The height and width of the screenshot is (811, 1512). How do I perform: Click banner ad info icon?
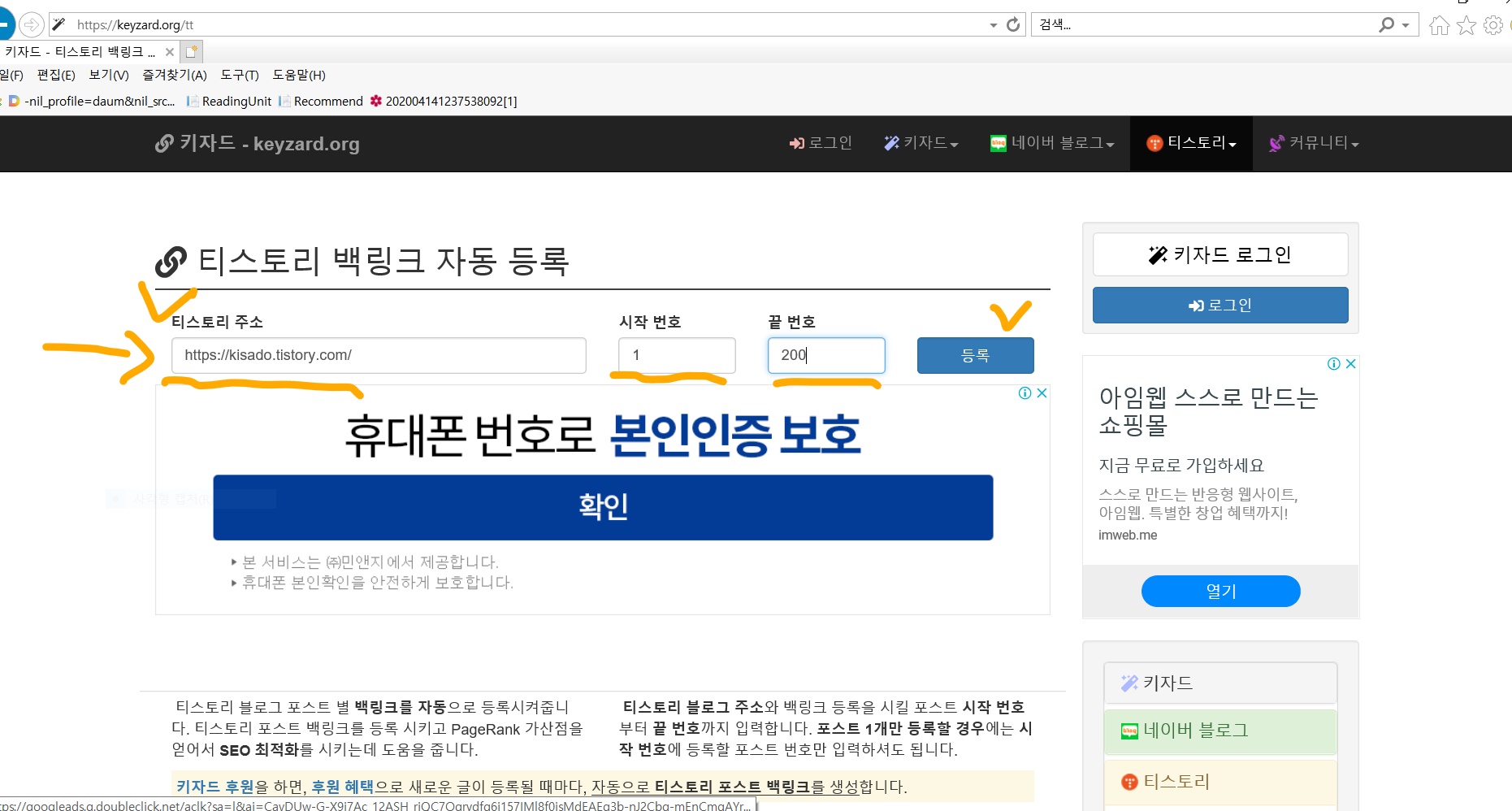coord(1025,393)
